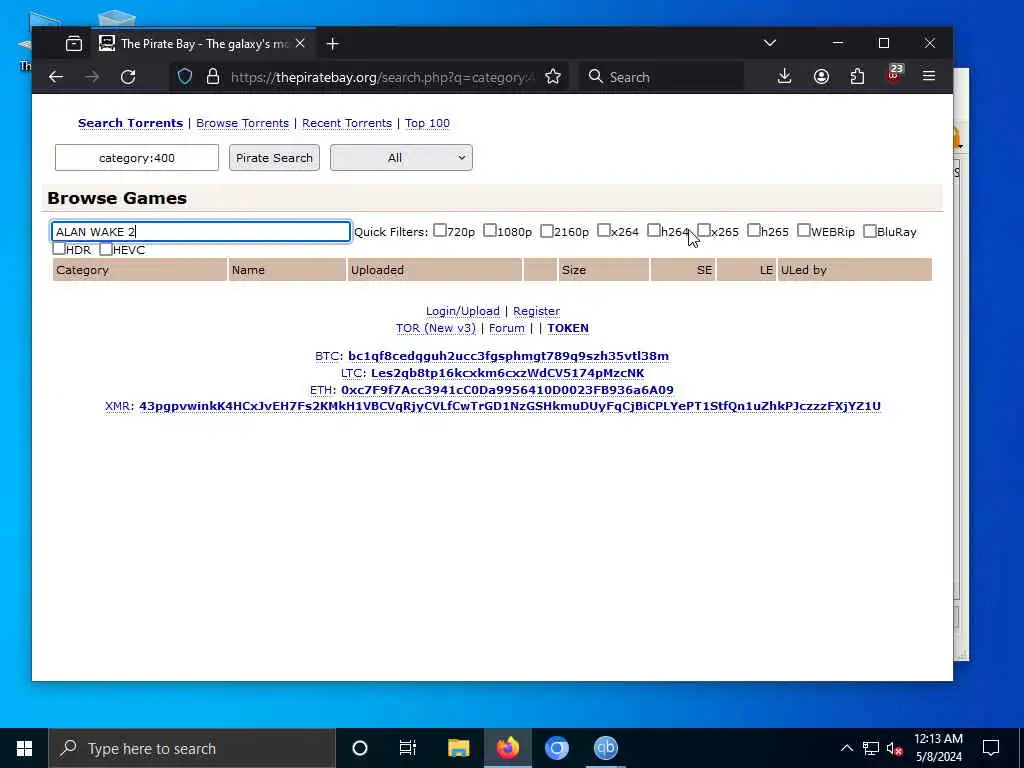This screenshot has width=1024, height=768.
Task: Open the Extensions puzzle icon
Action: 857,76
